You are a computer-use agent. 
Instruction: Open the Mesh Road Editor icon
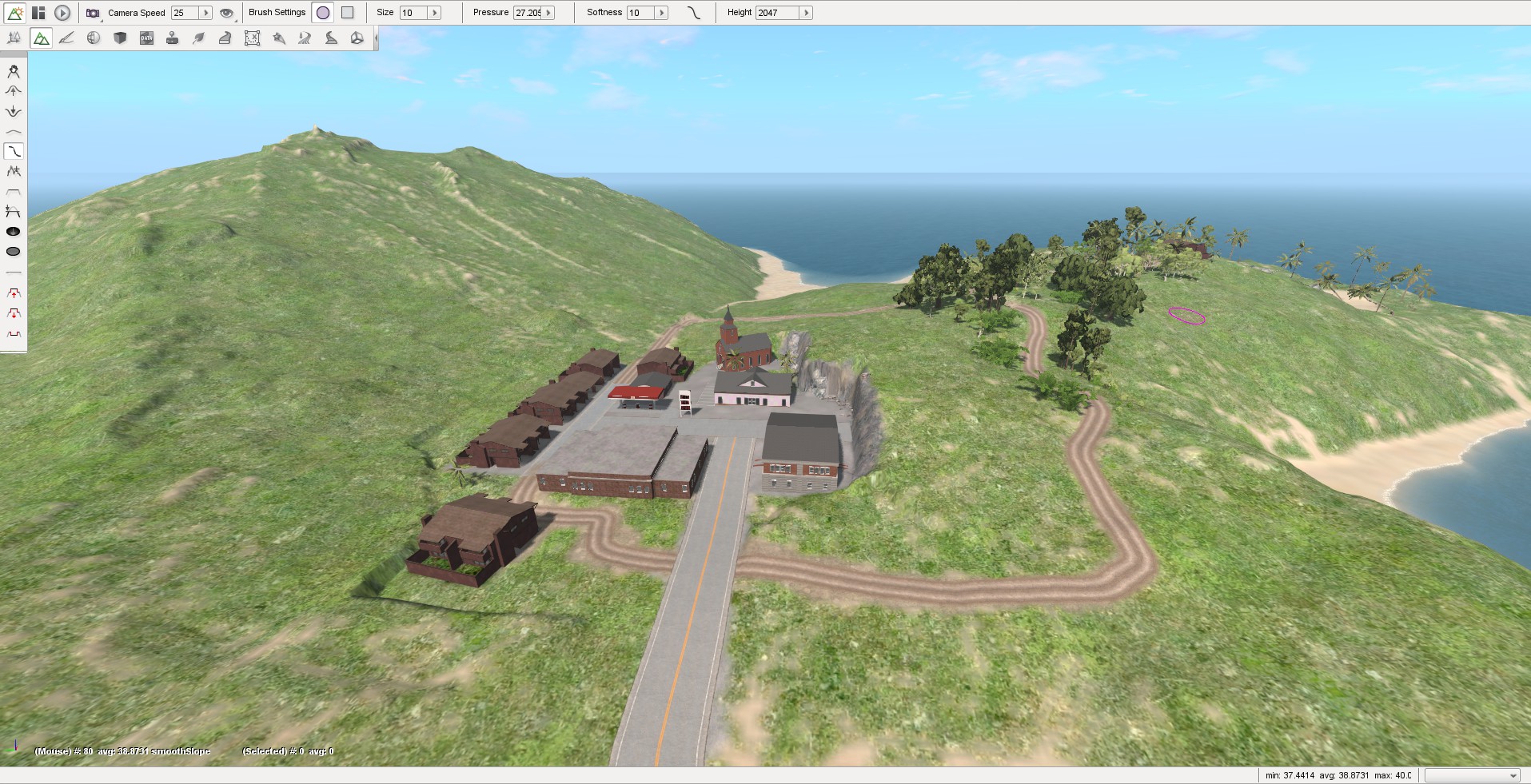(x=225, y=38)
